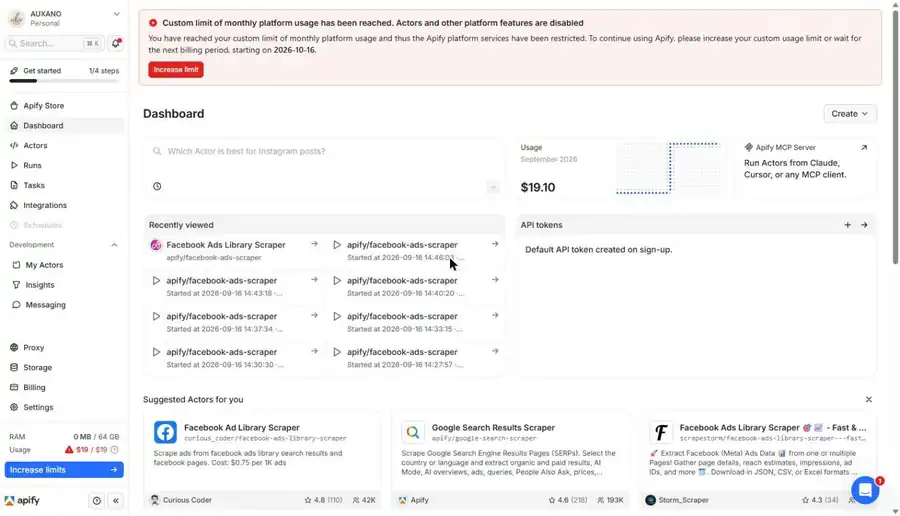
Task: Click the page vertical scrollbar
Action: click(x=895, y=138)
